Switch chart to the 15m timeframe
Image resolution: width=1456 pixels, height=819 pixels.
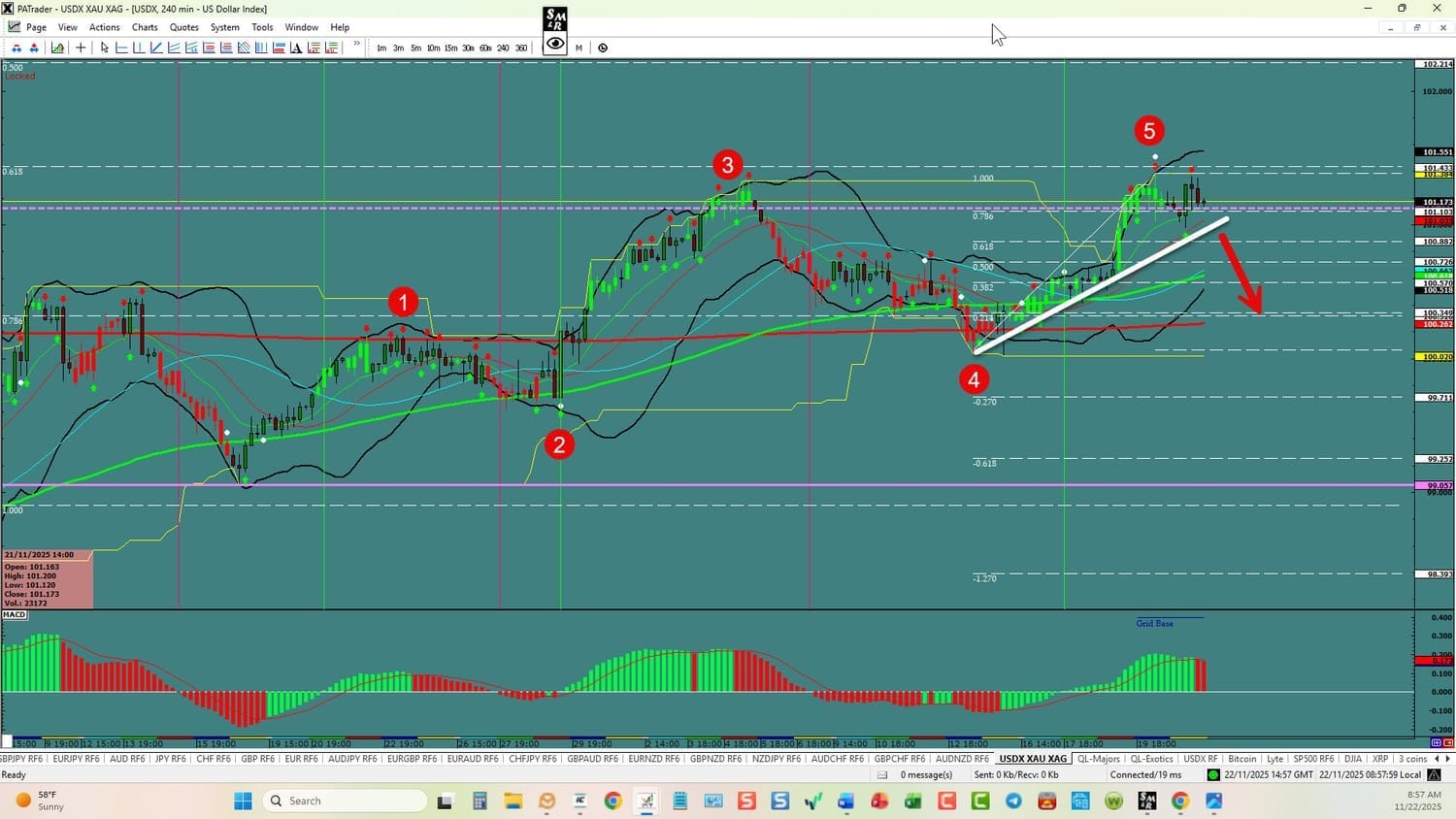[x=450, y=48]
